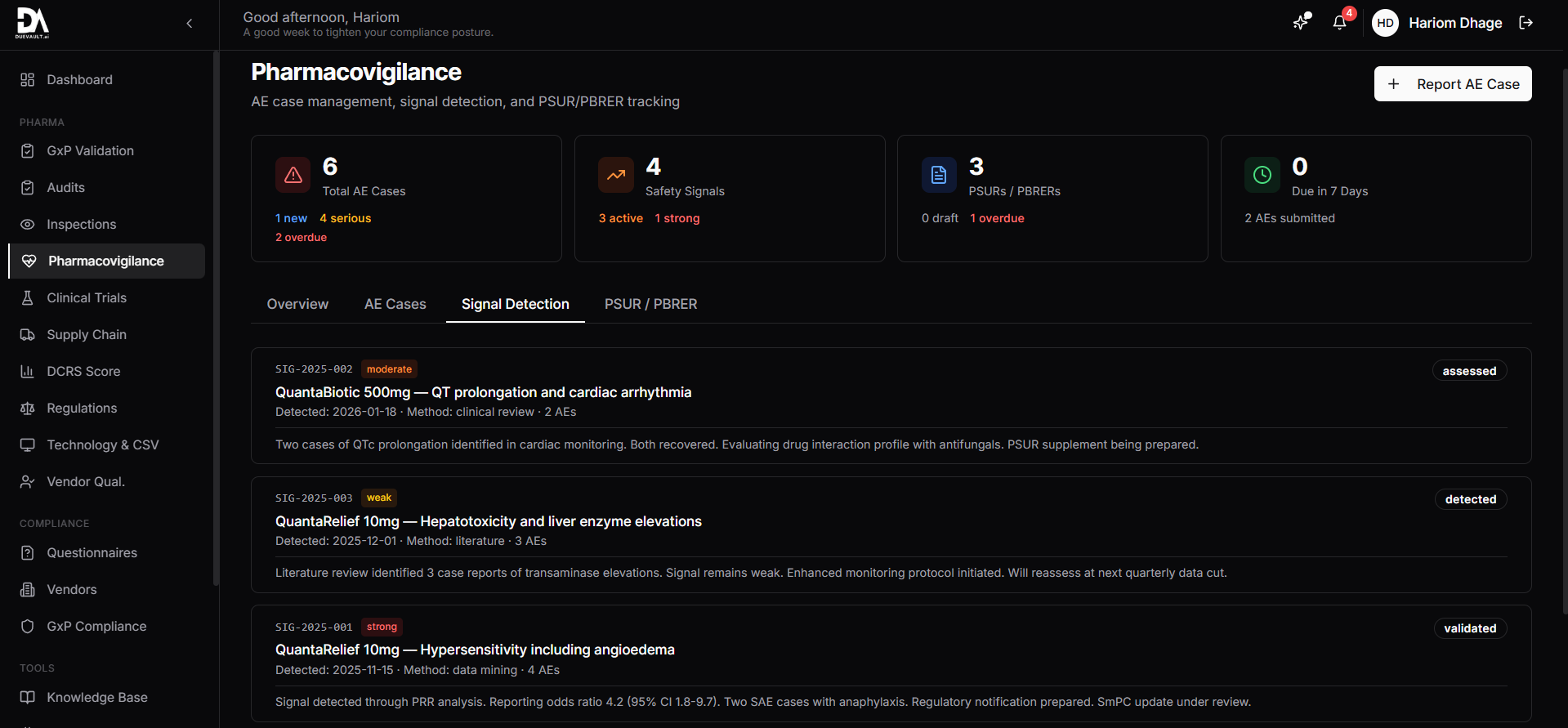Open GxP Validation from the sidebar
This screenshot has width=1568, height=728.
[x=90, y=151]
